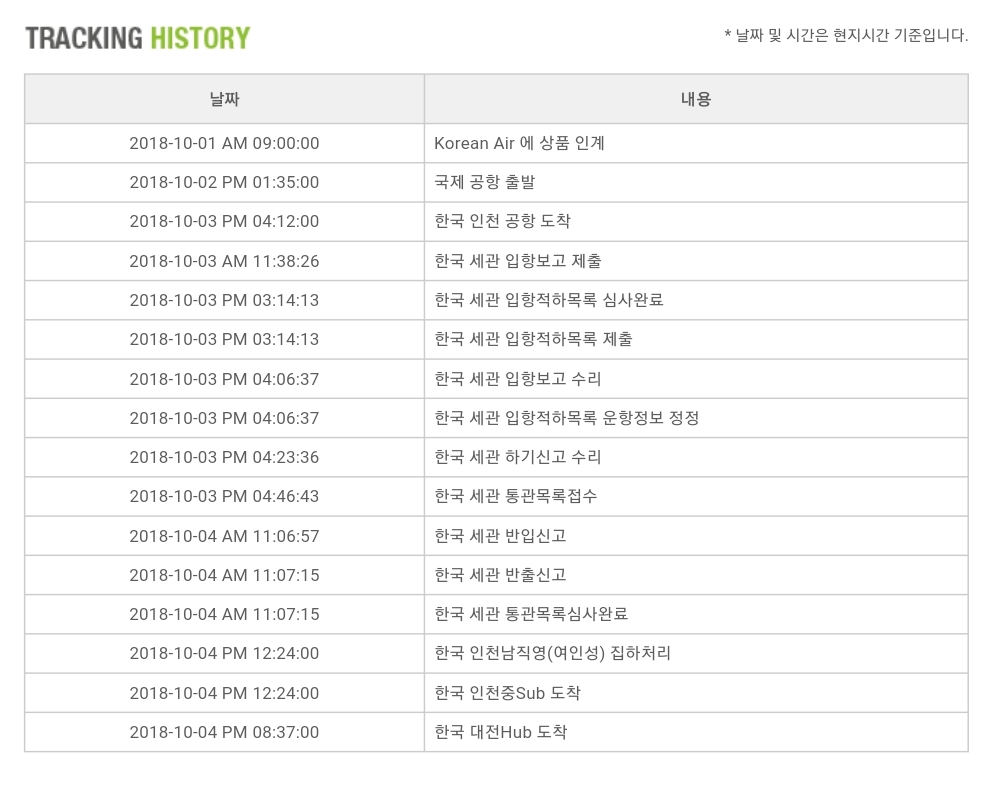Viewport: 989px width, 785px height.
Task: Click the TRACKING HISTORY heading
Action: 137,39
